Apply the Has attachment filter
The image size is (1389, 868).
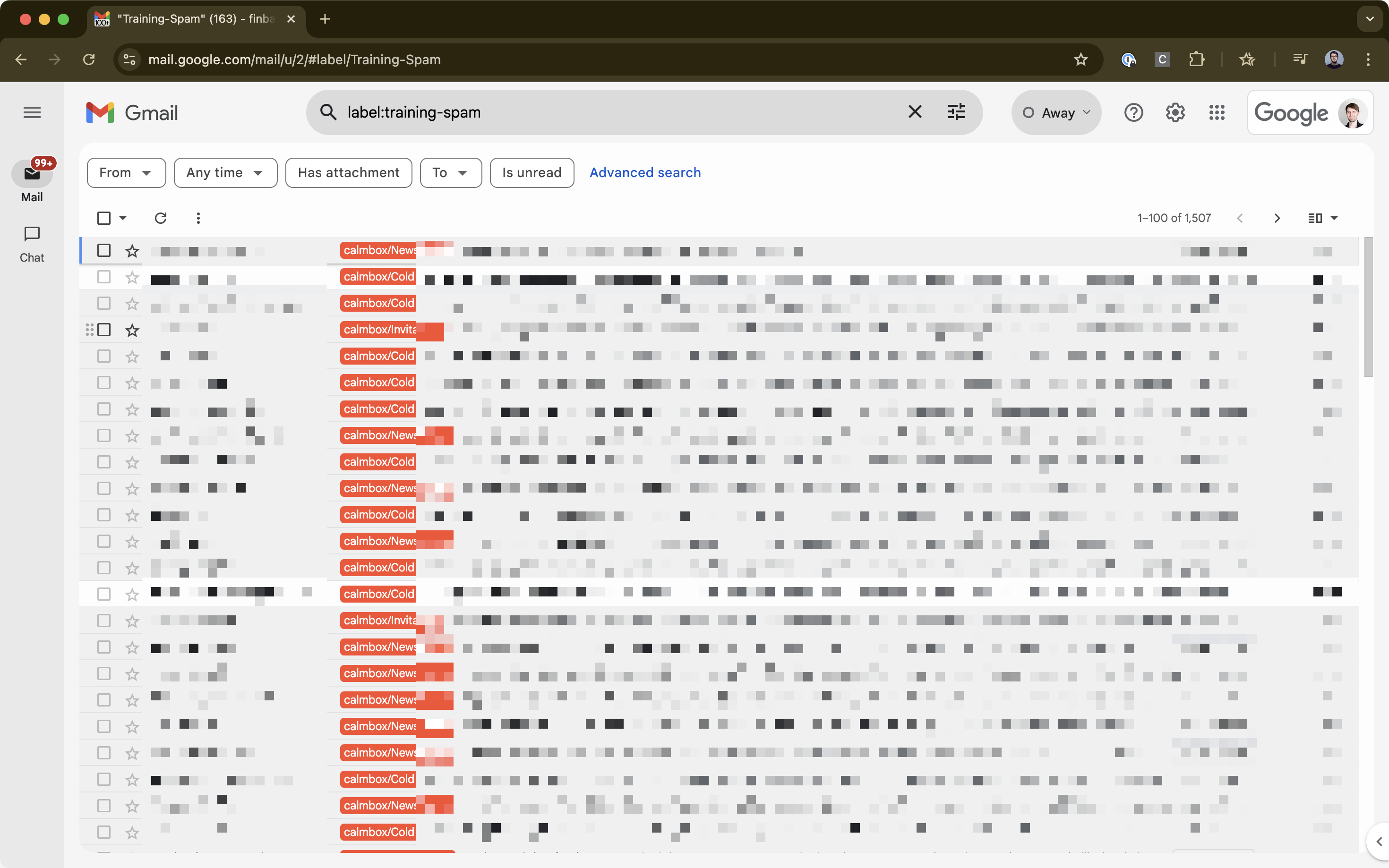[349, 173]
